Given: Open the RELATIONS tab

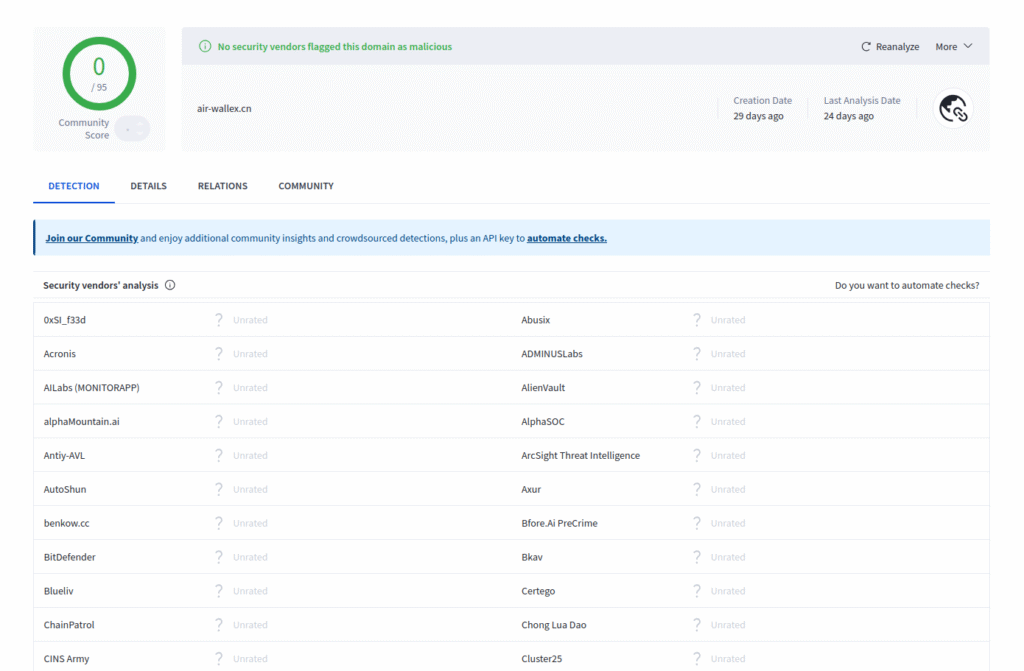Looking at the screenshot, I should tap(222, 186).
